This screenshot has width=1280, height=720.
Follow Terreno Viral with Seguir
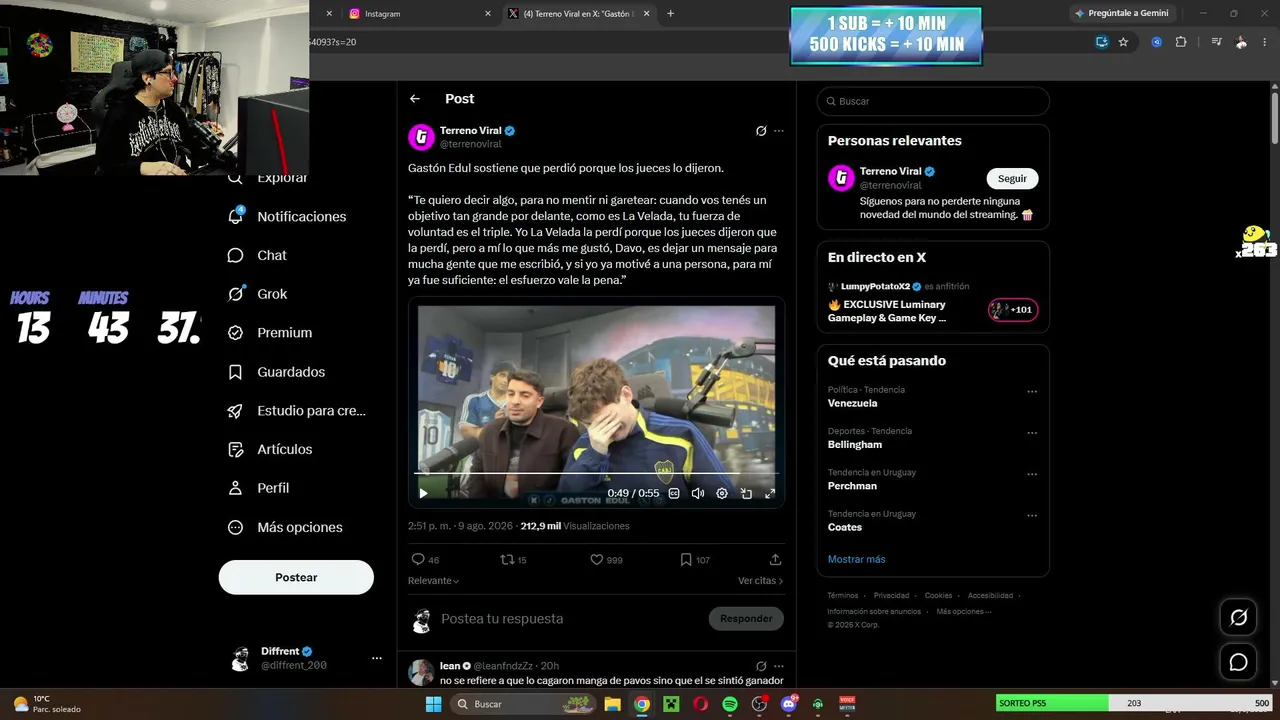point(1012,178)
